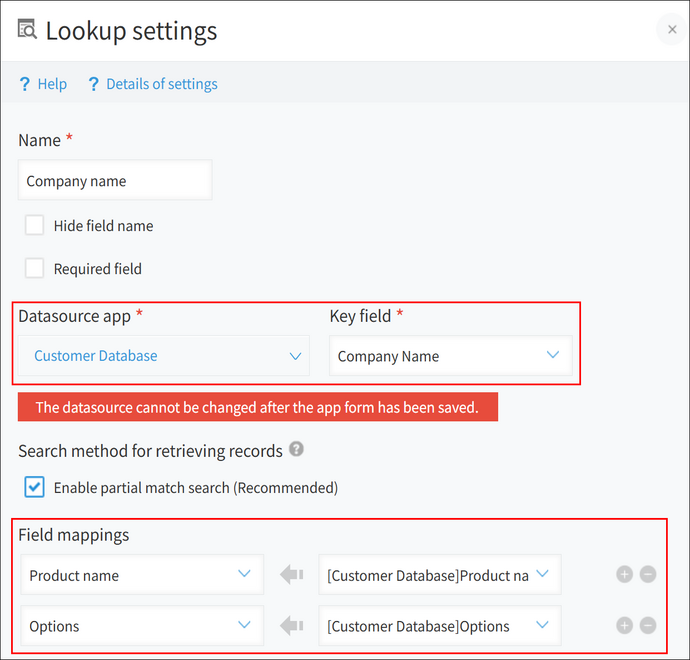This screenshot has height=660, width=690.
Task: Tick the Required field checkbox
Action: tap(35, 268)
